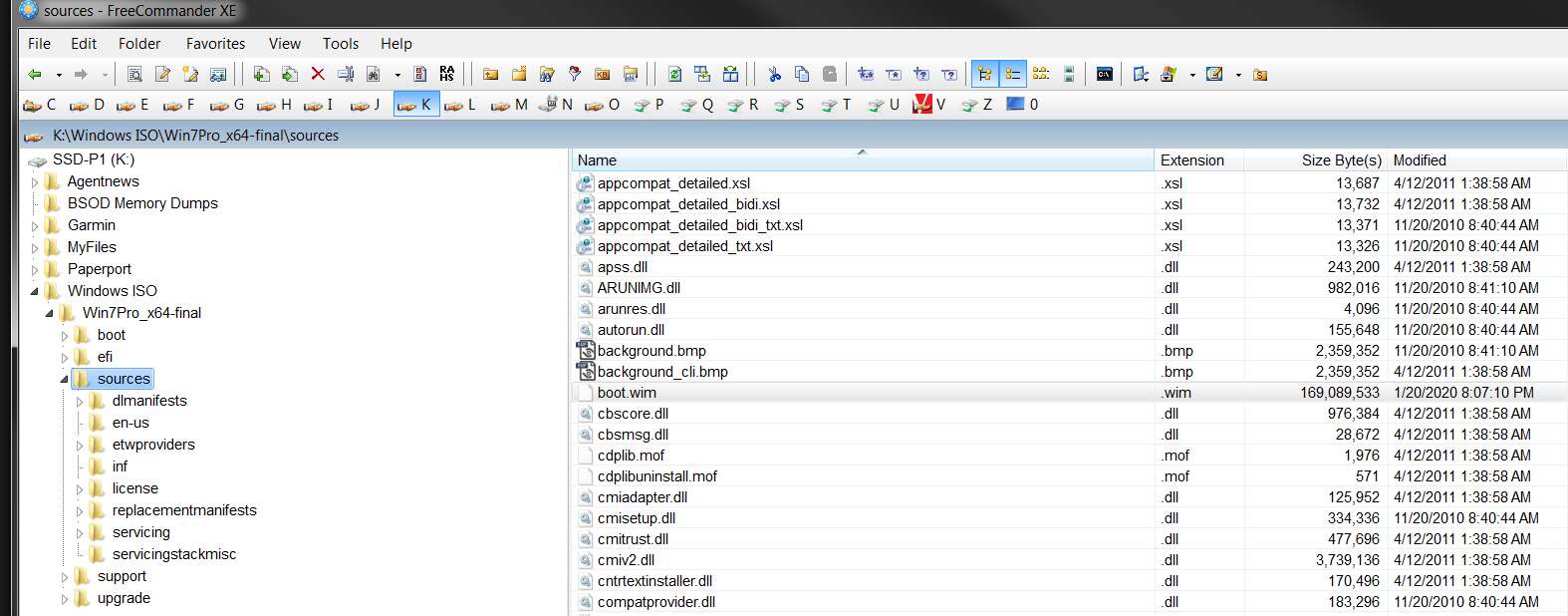The height and width of the screenshot is (616, 1568).
Task: Toggle the Details view mode button
Action: pos(1013,75)
